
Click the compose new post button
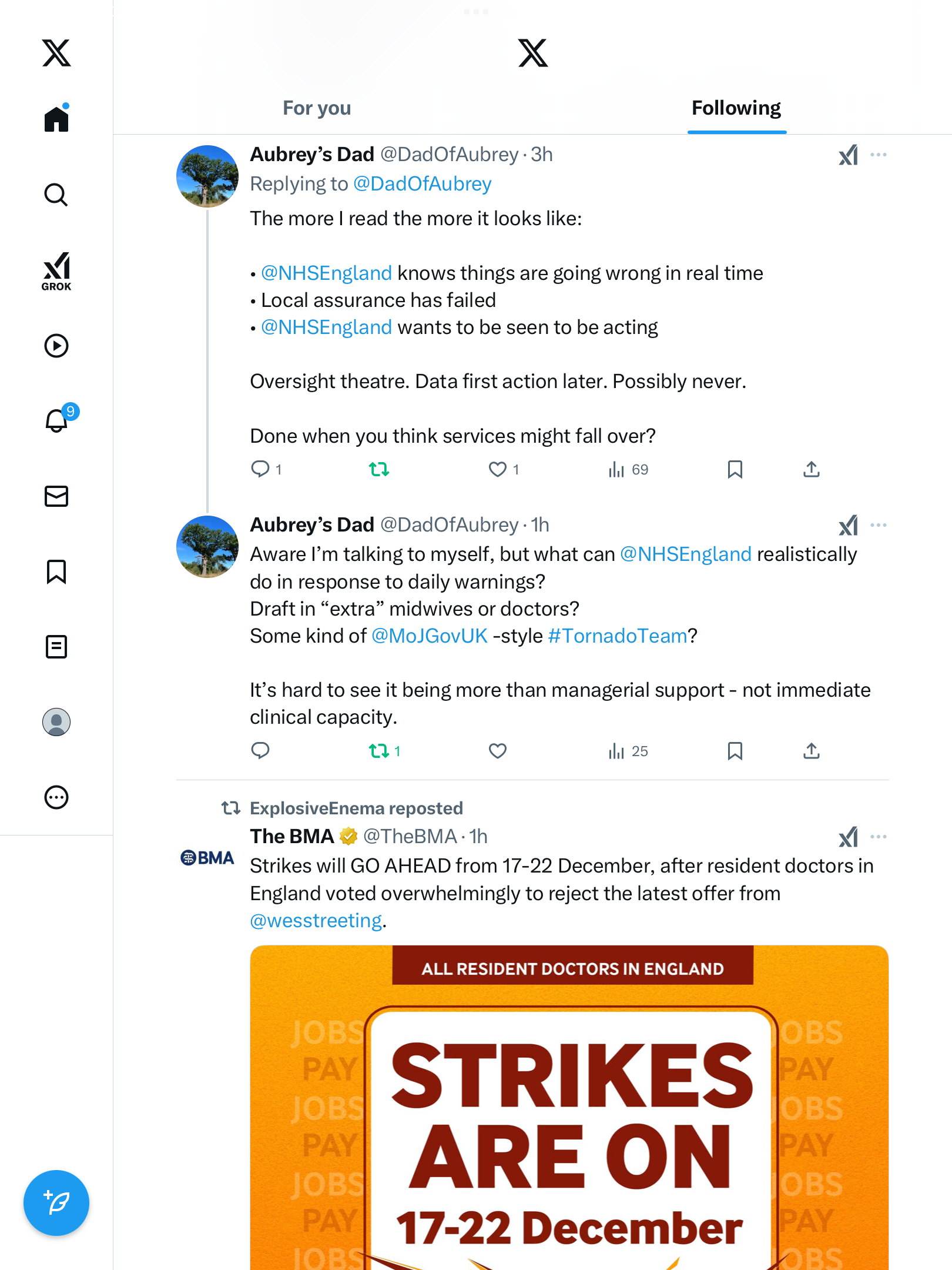tap(56, 1203)
